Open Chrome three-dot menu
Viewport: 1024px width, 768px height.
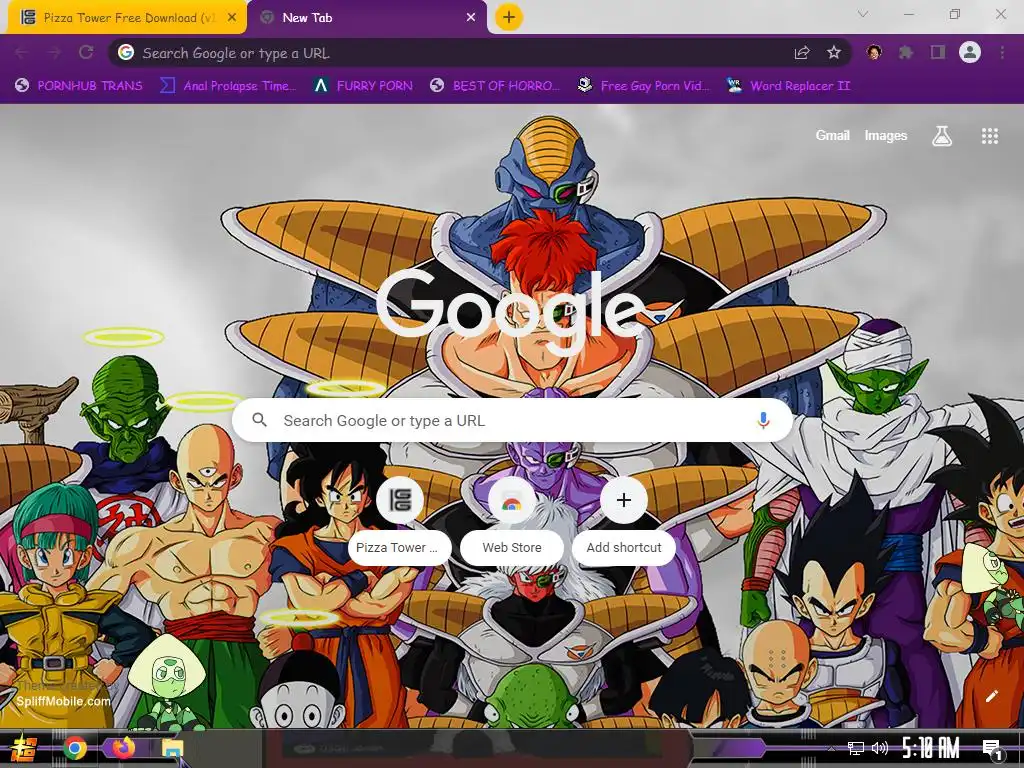[x=1002, y=52]
